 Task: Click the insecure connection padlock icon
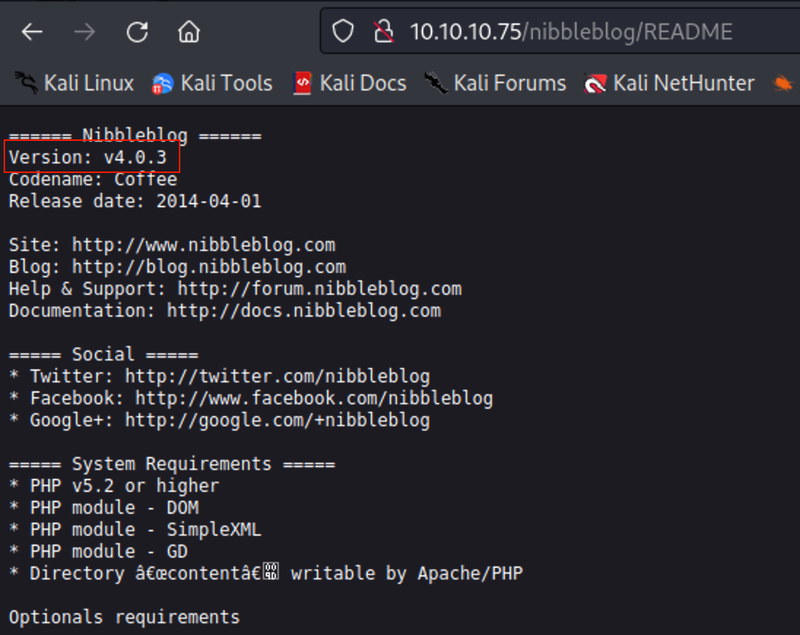click(383, 32)
